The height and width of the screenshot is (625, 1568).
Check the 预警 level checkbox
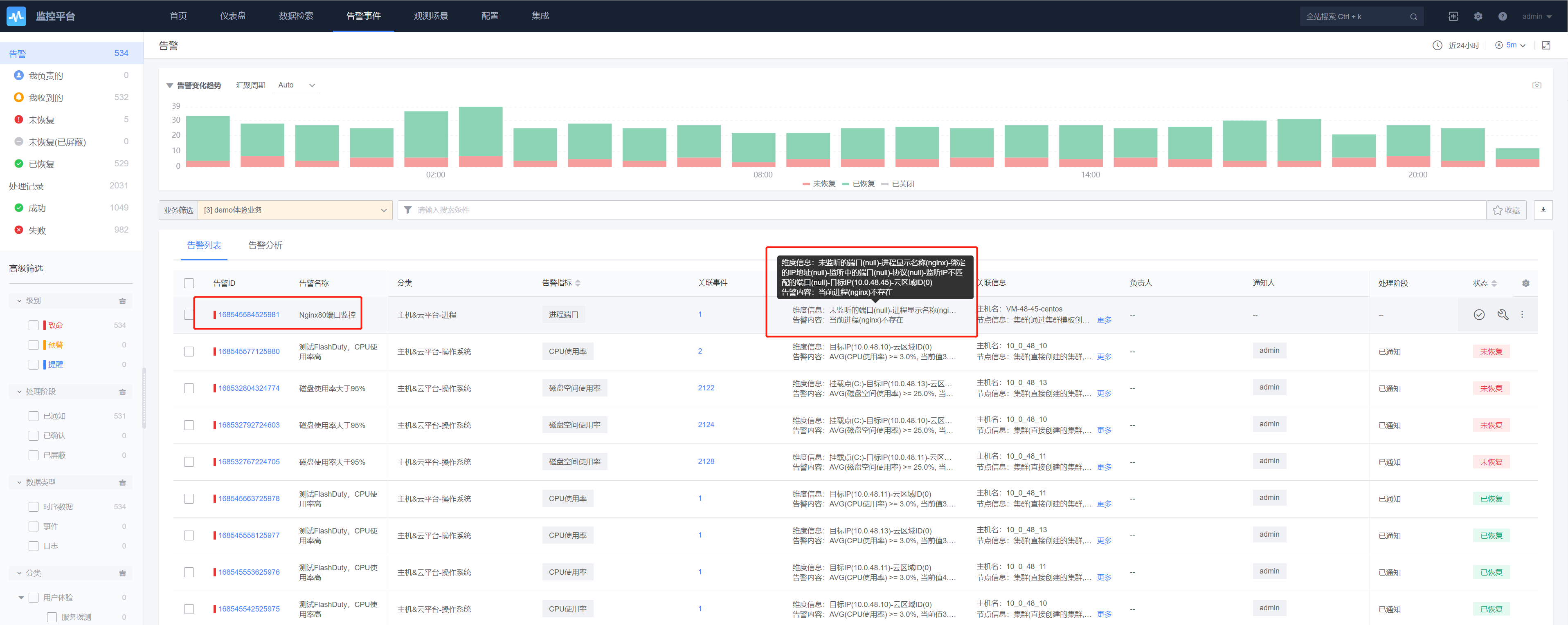coord(34,345)
